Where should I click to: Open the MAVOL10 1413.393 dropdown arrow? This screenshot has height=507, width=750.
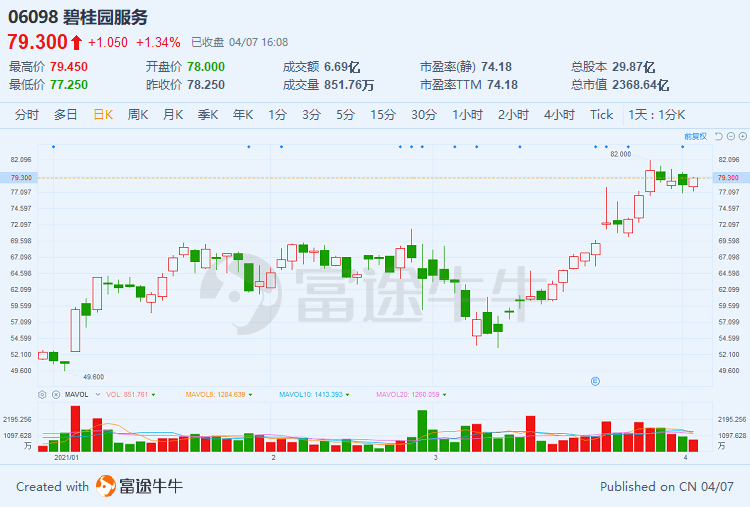[348, 395]
